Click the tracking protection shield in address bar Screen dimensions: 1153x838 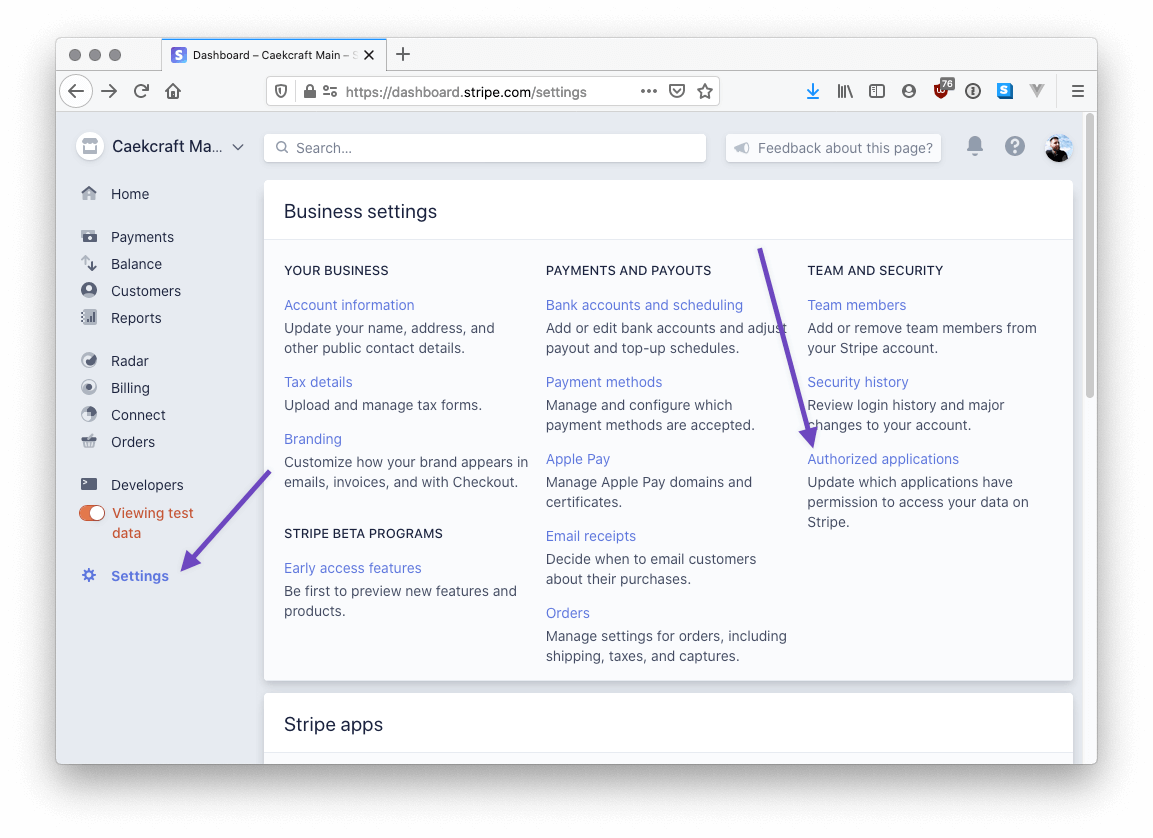coord(280,91)
